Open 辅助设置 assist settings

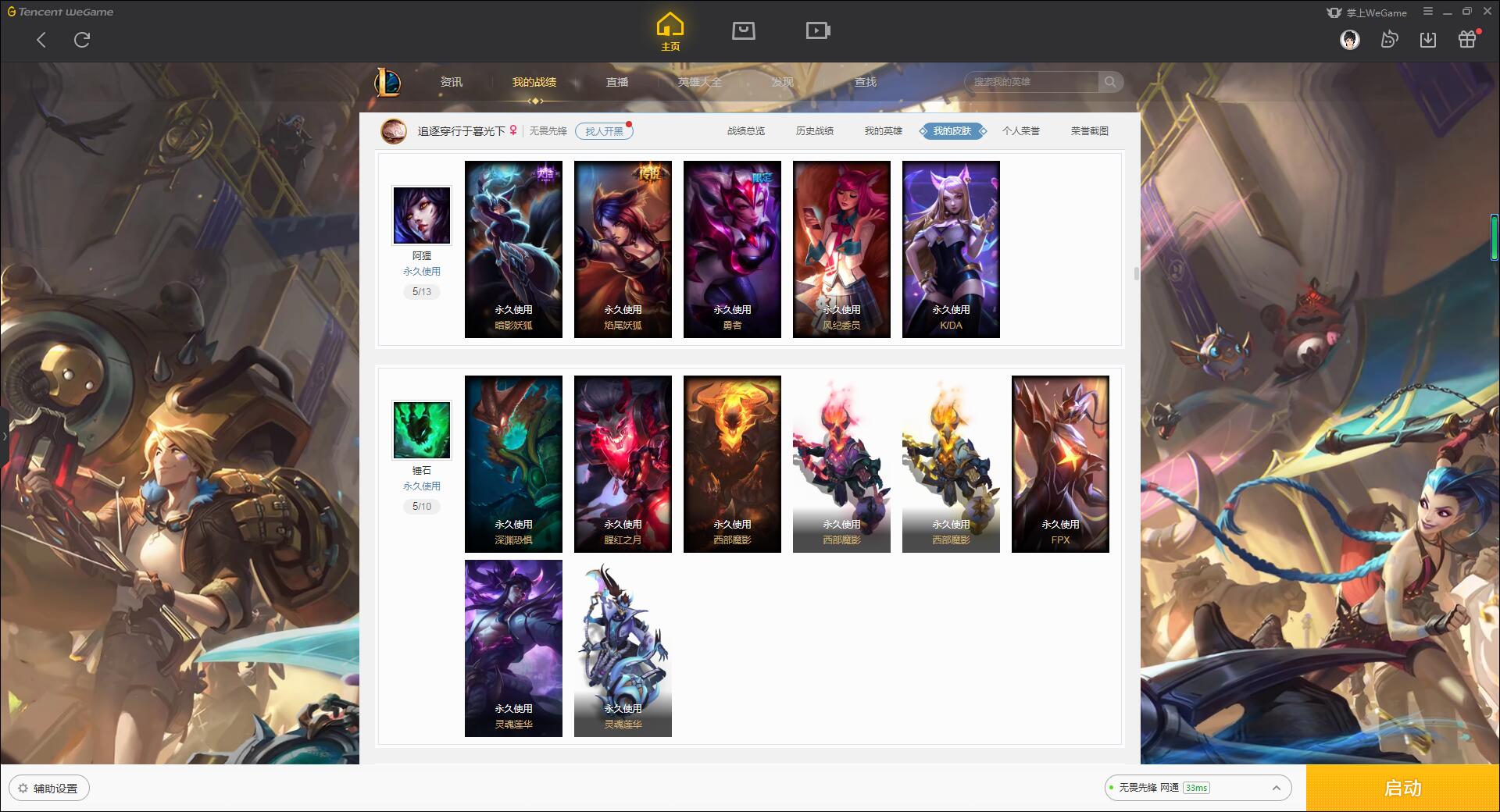pyautogui.click(x=49, y=789)
